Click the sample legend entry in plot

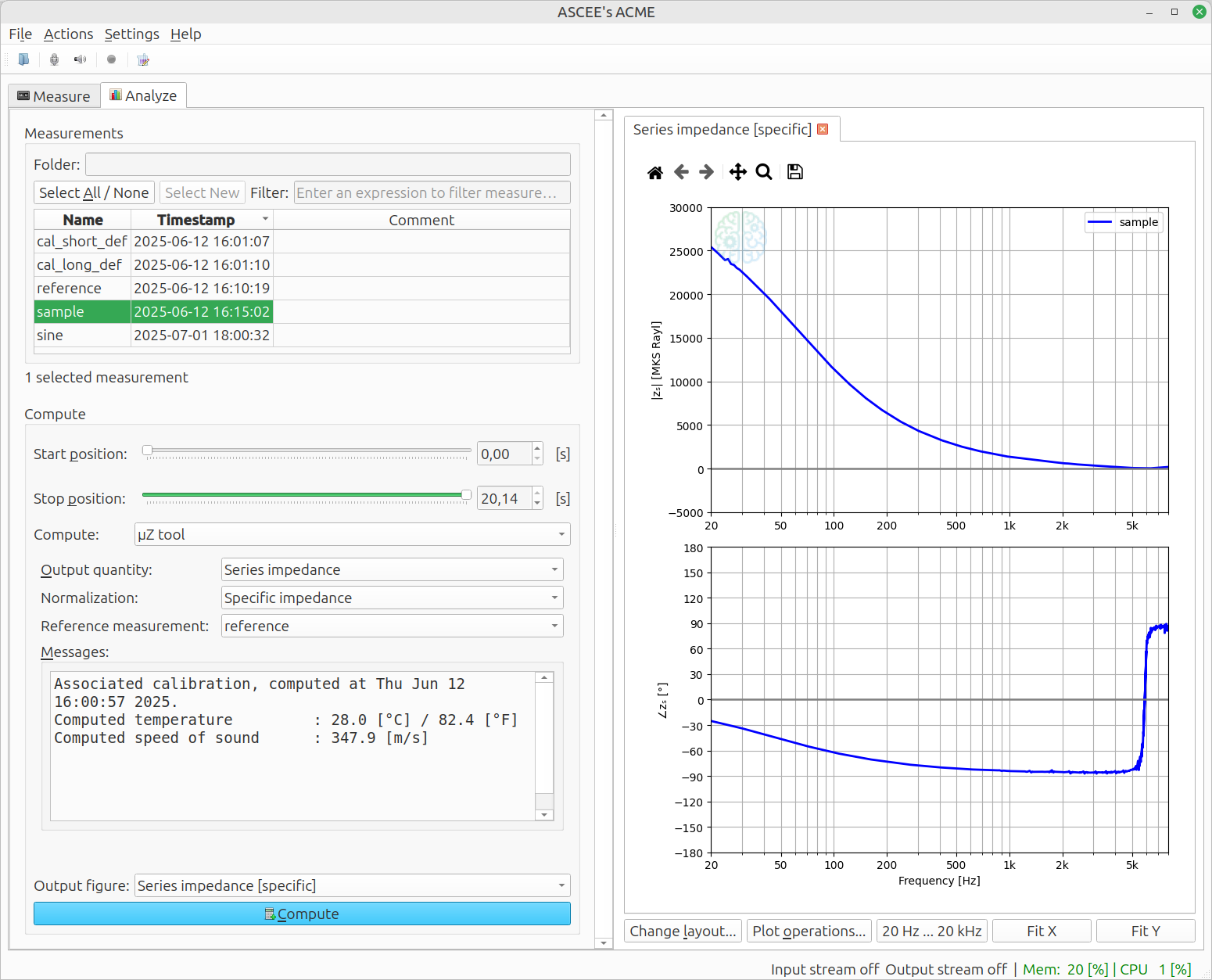tap(1124, 222)
